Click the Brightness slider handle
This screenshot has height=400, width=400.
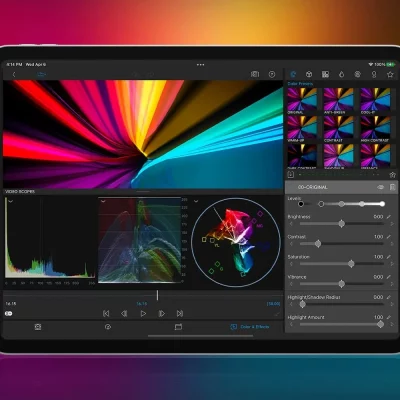(x=341, y=224)
